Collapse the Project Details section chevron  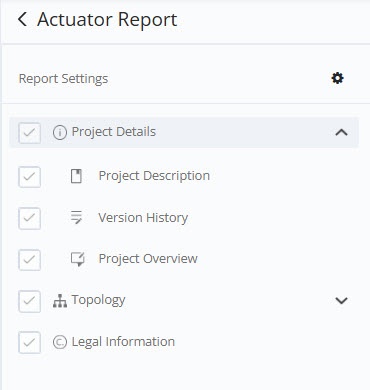pyautogui.click(x=341, y=133)
